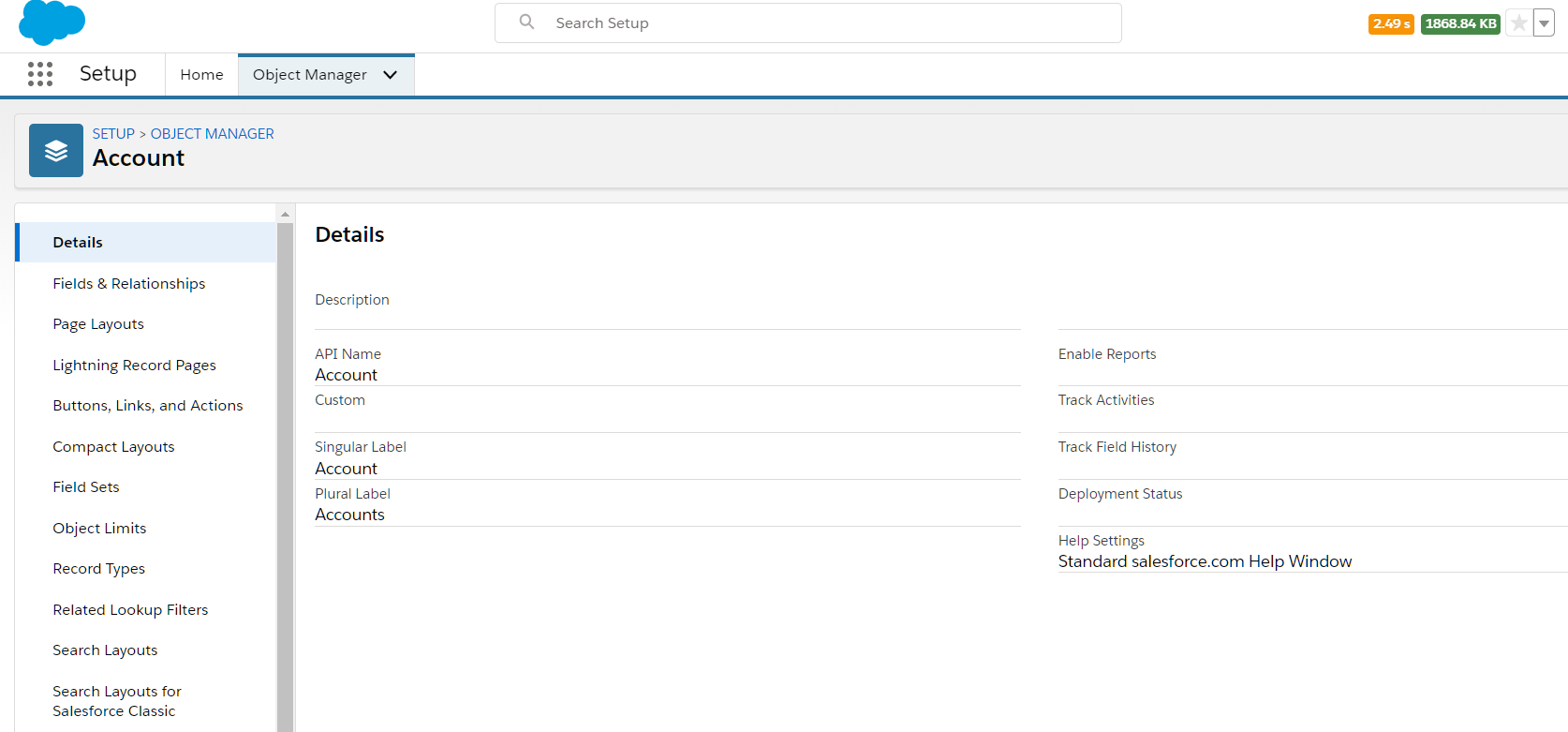Click the Singular Label value Account

[346, 469]
